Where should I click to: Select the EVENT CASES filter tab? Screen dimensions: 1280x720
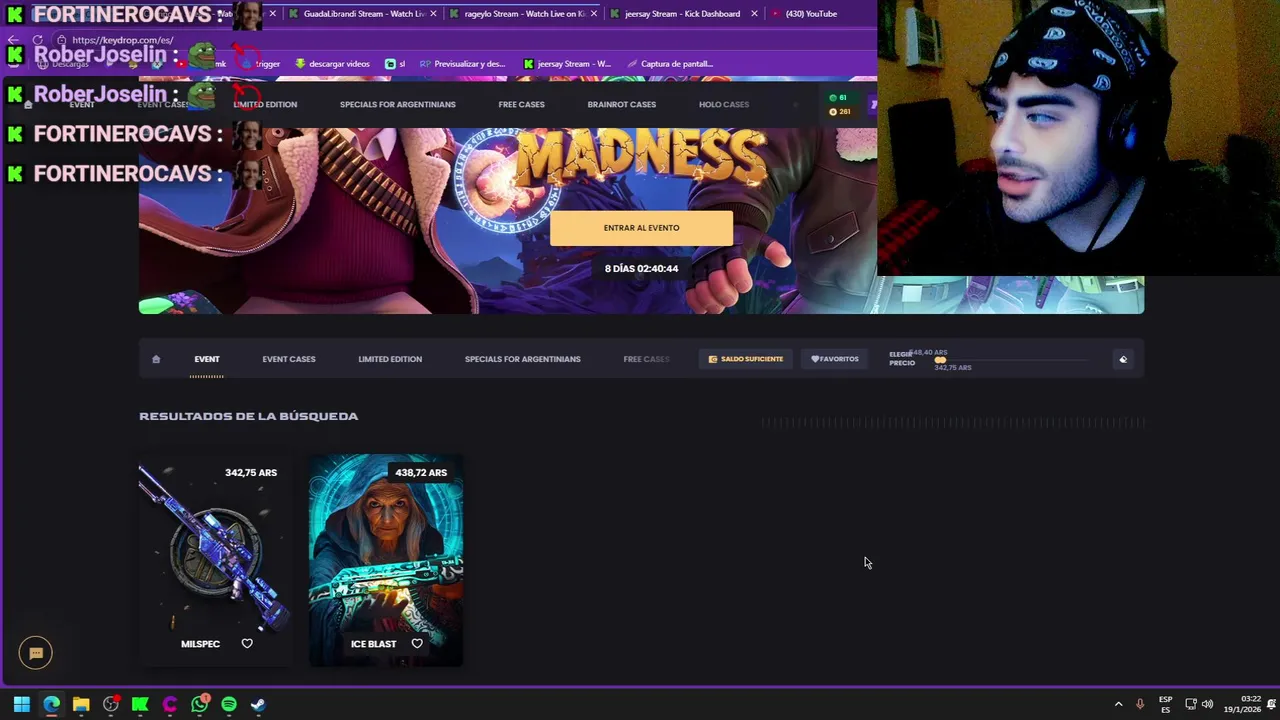tap(289, 359)
